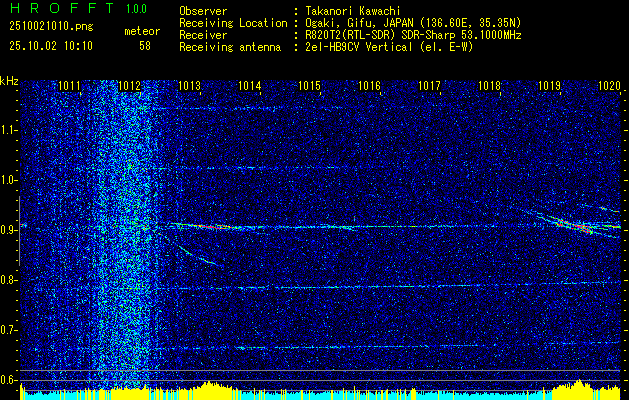Image resolution: width=629 pixels, height=400 pixels.
Task: Click the 0.6 frequency axis label
Action: coord(8,380)
